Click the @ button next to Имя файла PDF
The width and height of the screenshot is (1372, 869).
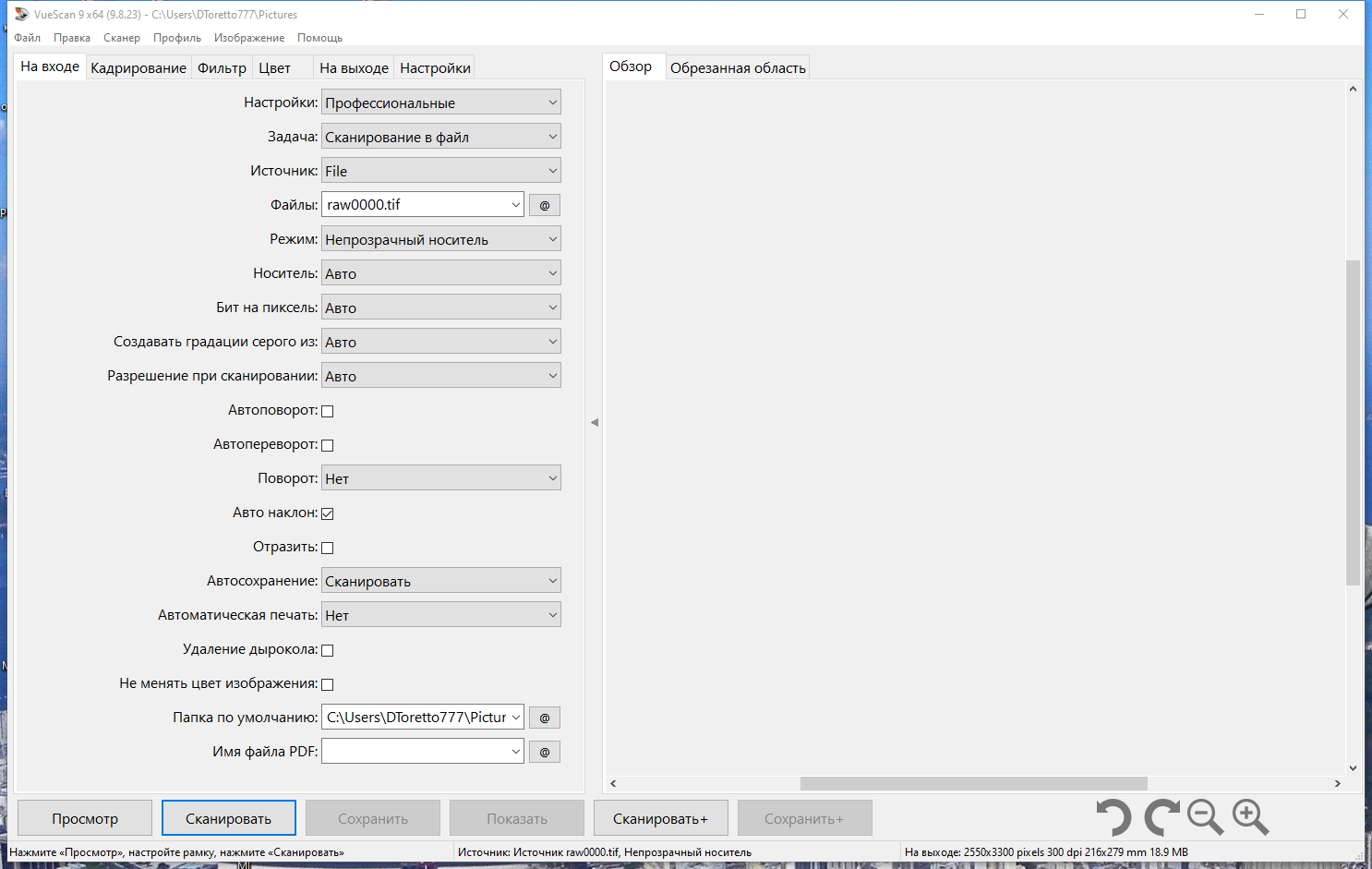pos(545,752)
